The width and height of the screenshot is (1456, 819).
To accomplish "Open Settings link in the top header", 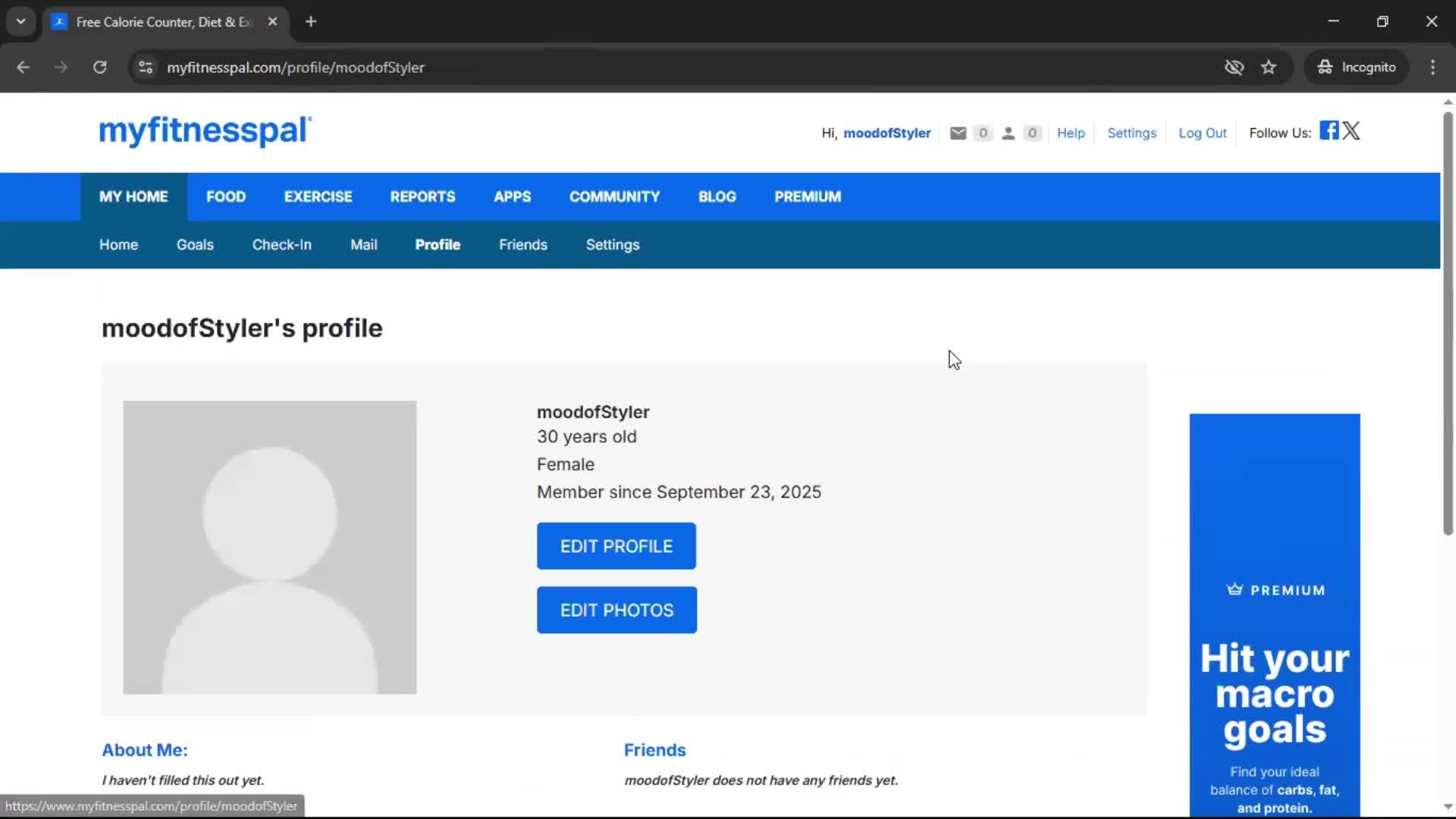I will click(x=1131, y=133).
